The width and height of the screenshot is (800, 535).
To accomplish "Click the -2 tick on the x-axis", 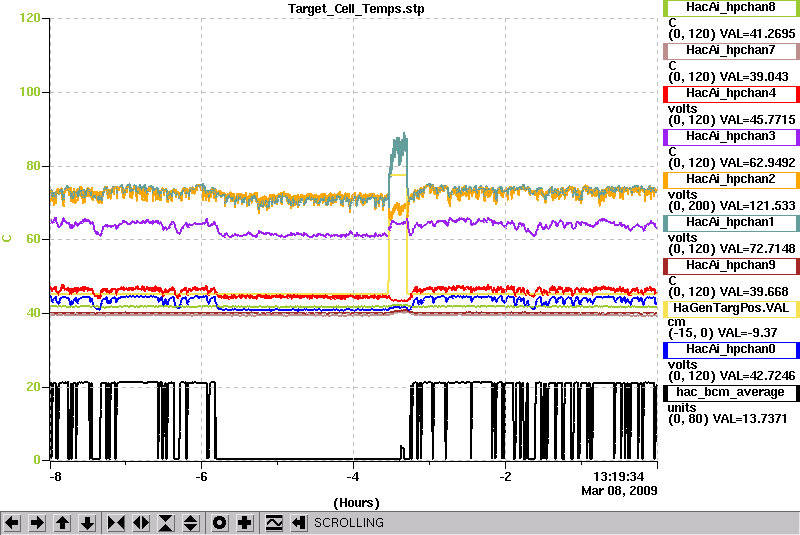I will 505,477.
